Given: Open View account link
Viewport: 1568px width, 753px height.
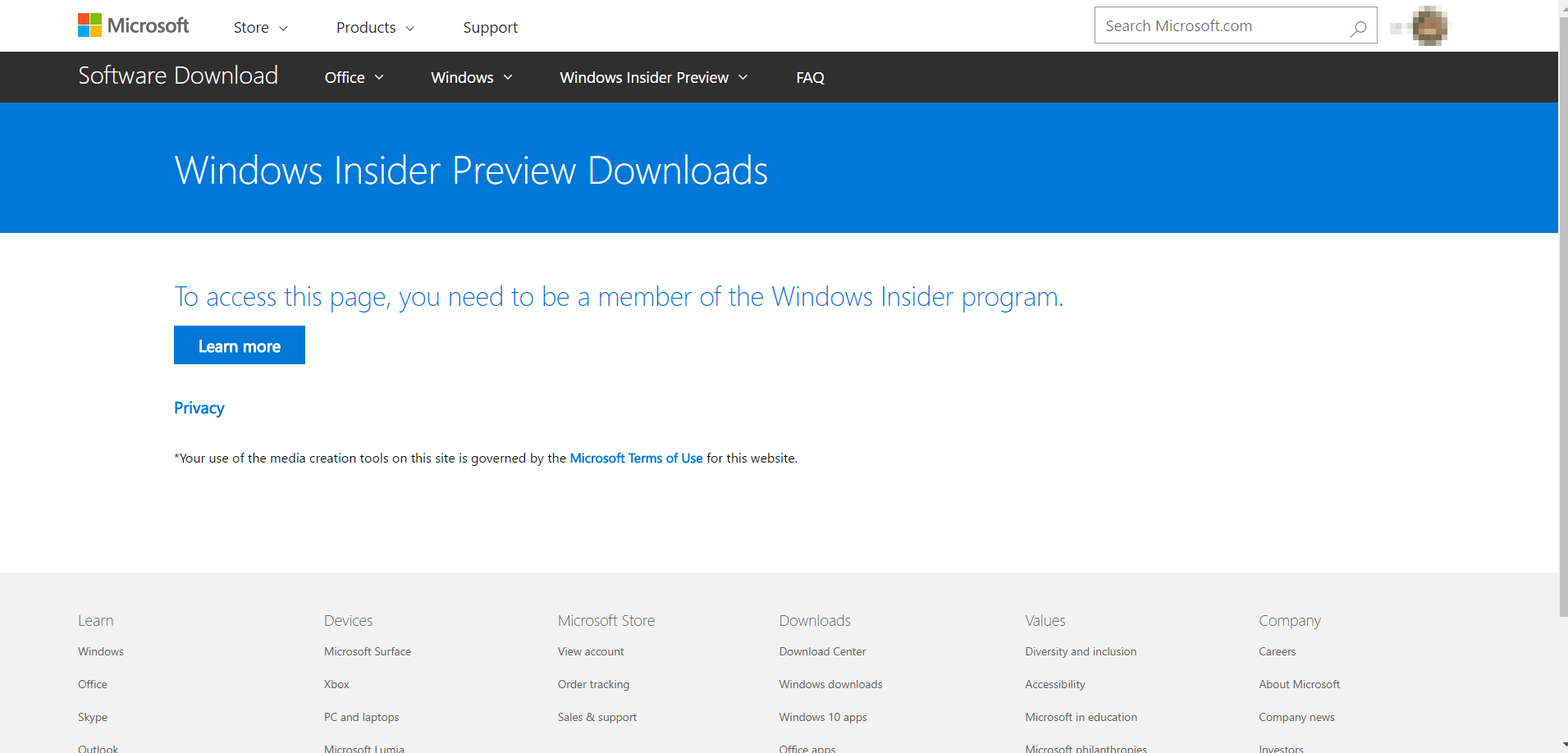Looking at the screenshot, I should click(591, 651).
